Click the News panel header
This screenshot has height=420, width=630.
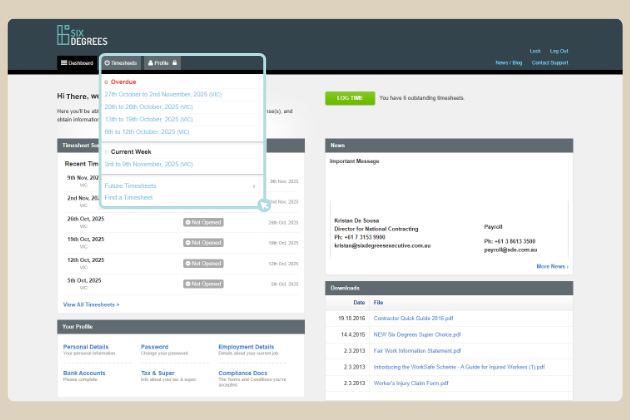449,145
